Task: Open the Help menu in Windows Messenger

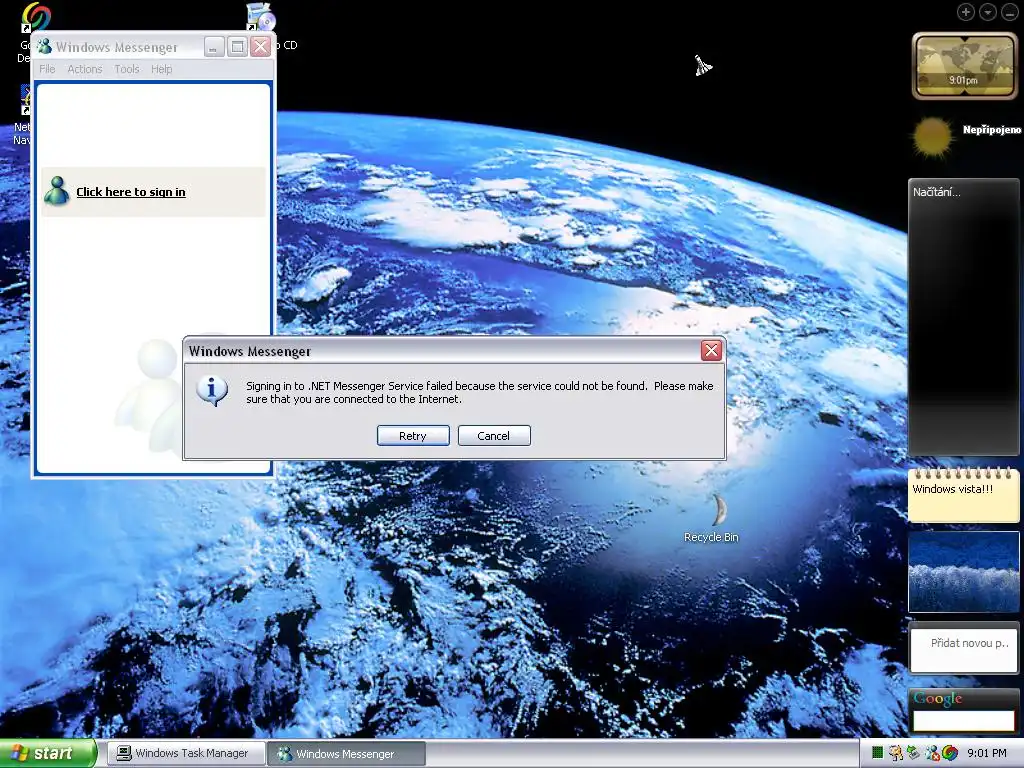Action: pos(161,69)
